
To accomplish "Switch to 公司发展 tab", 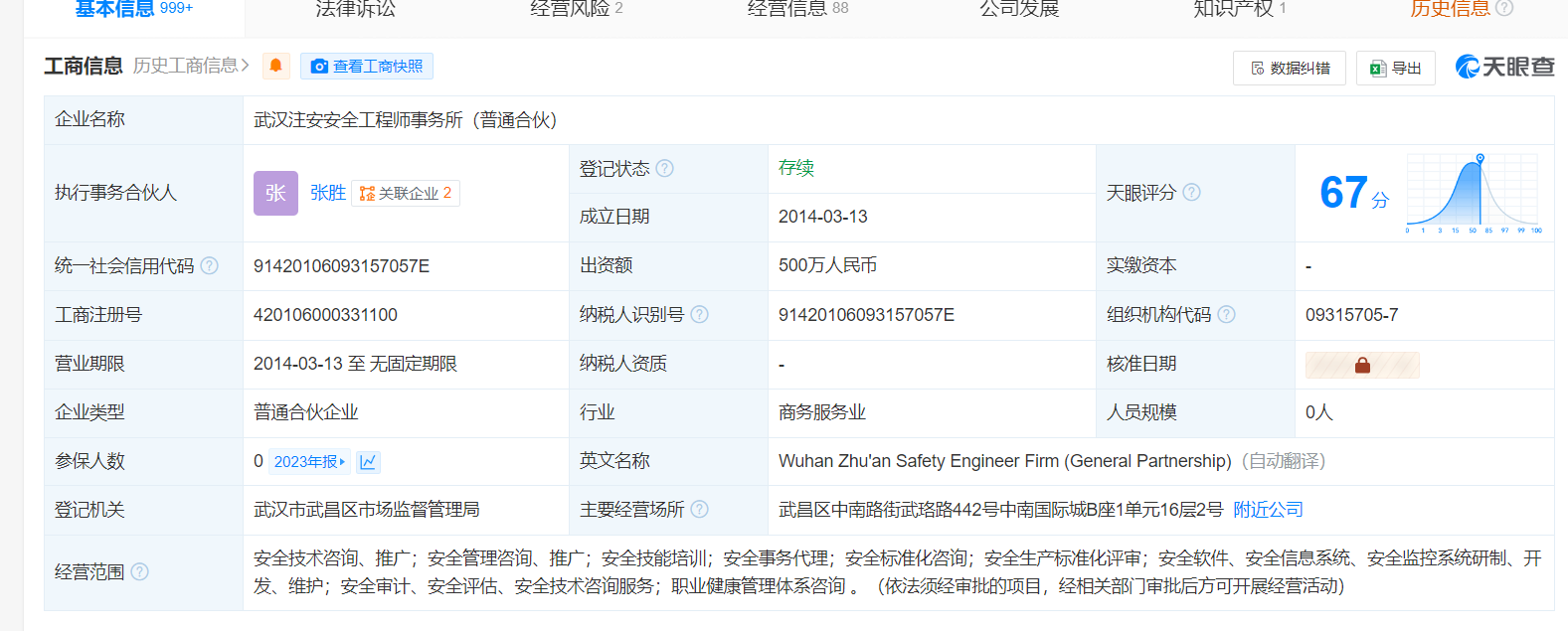I will coord(1019,8).
